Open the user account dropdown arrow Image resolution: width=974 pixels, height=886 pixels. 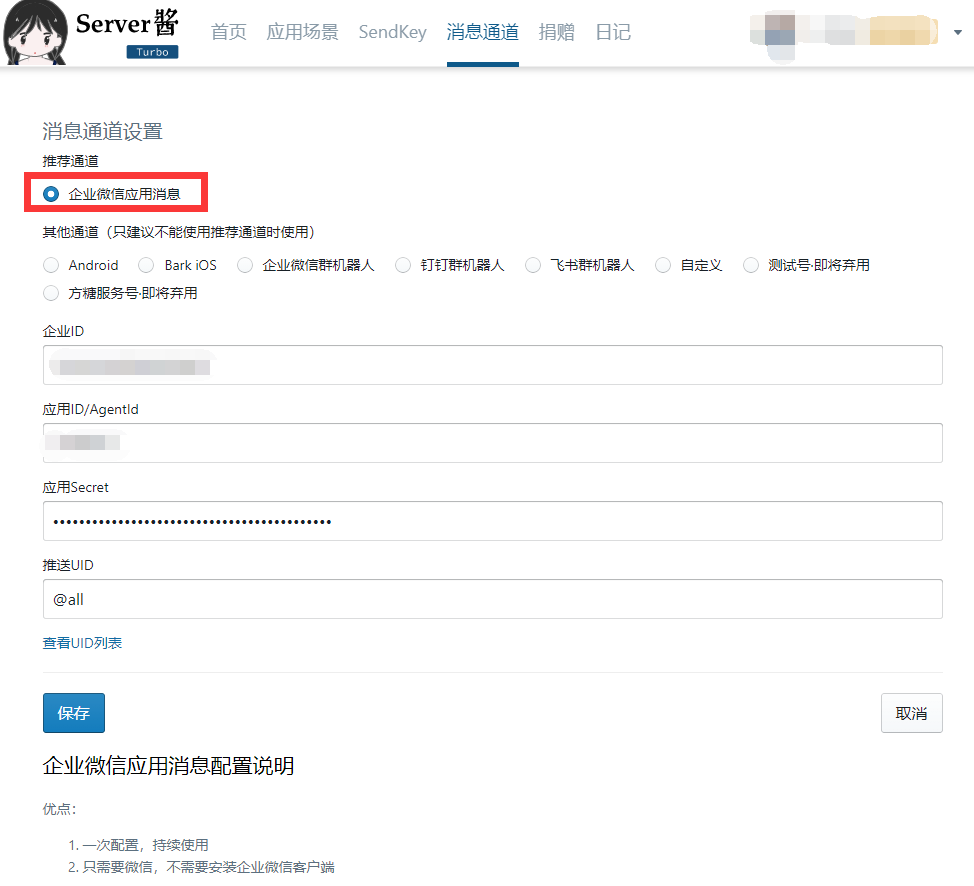pos(957,32)
